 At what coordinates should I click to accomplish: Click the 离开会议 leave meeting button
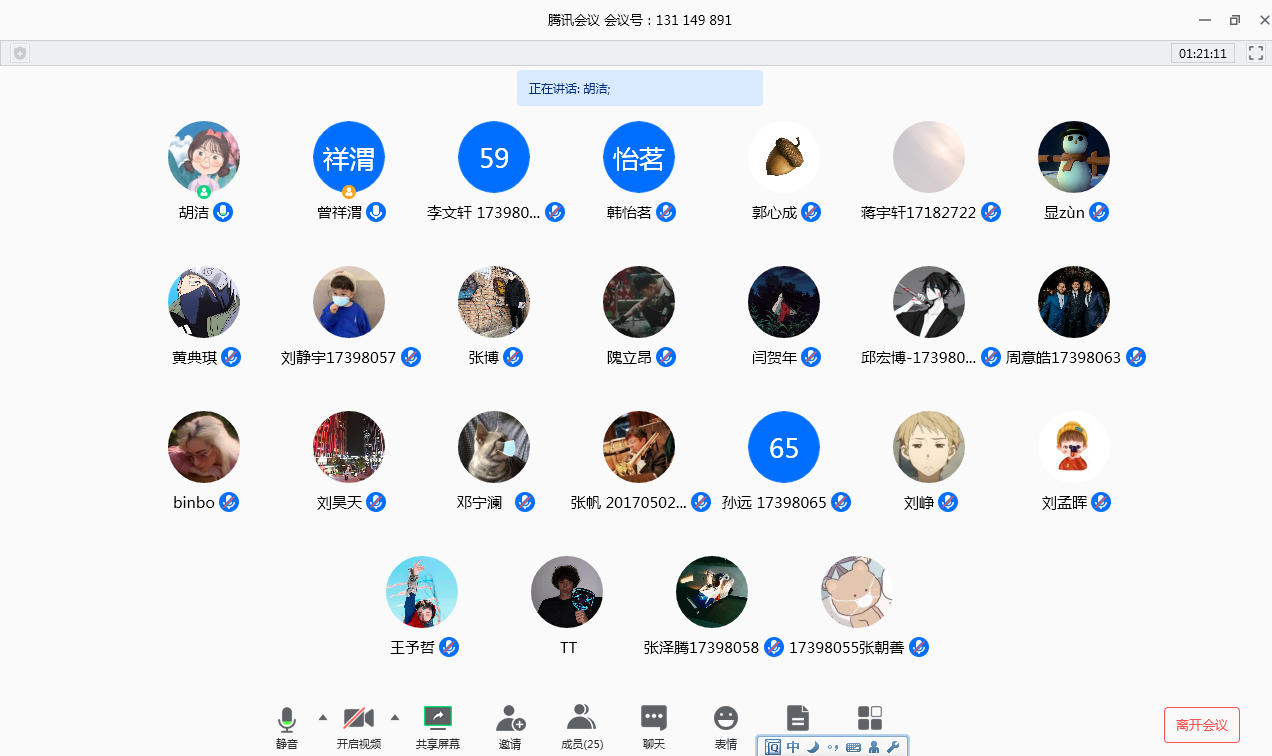1201,725
